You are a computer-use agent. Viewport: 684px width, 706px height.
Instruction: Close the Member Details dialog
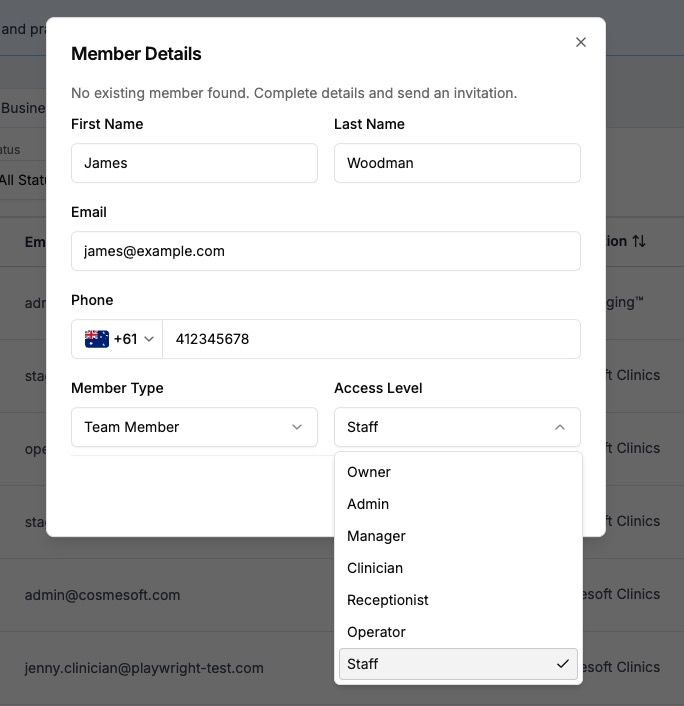[x=580, y=42]
